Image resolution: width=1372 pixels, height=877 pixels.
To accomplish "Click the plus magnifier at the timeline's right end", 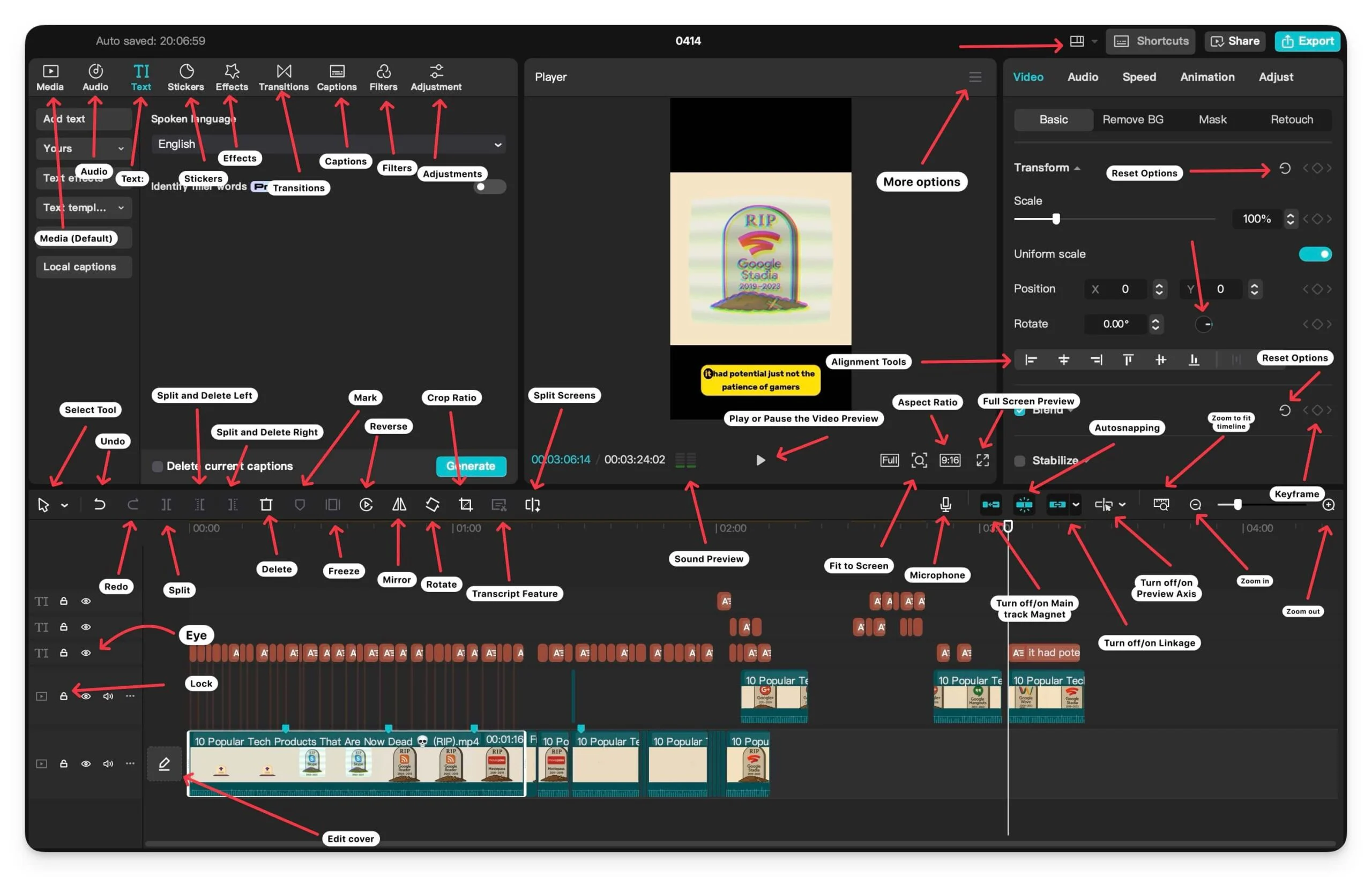I will [1328, 505].
